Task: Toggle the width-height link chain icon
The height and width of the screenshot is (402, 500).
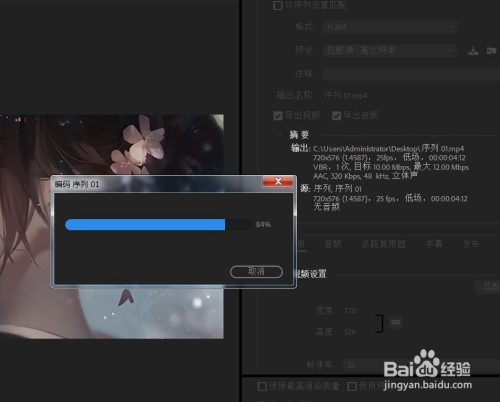Action: tap(396, 322)
